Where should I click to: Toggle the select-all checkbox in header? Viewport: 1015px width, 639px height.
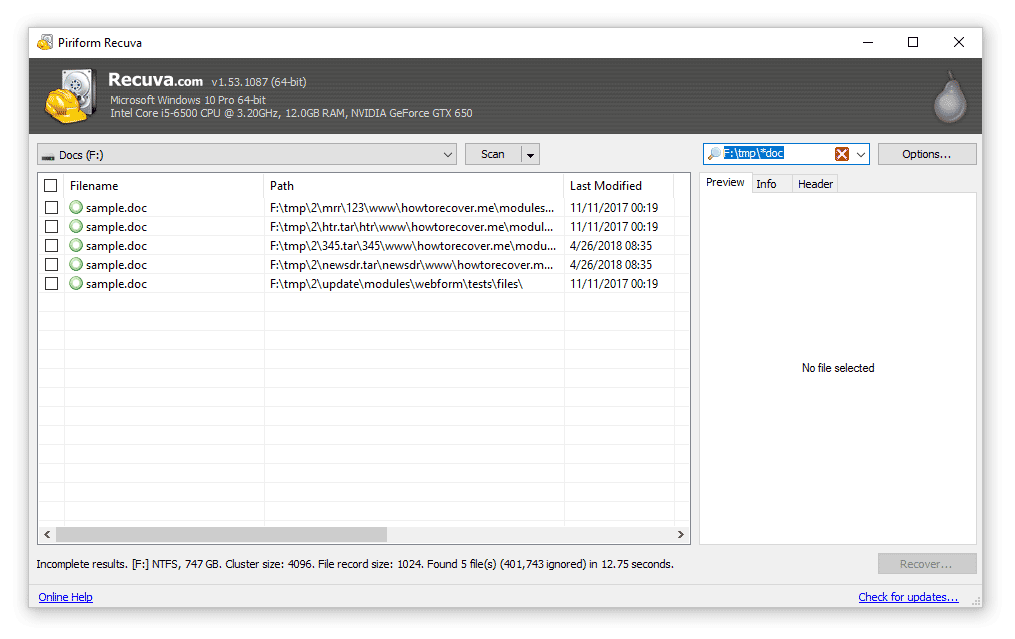tap(50, 186)
